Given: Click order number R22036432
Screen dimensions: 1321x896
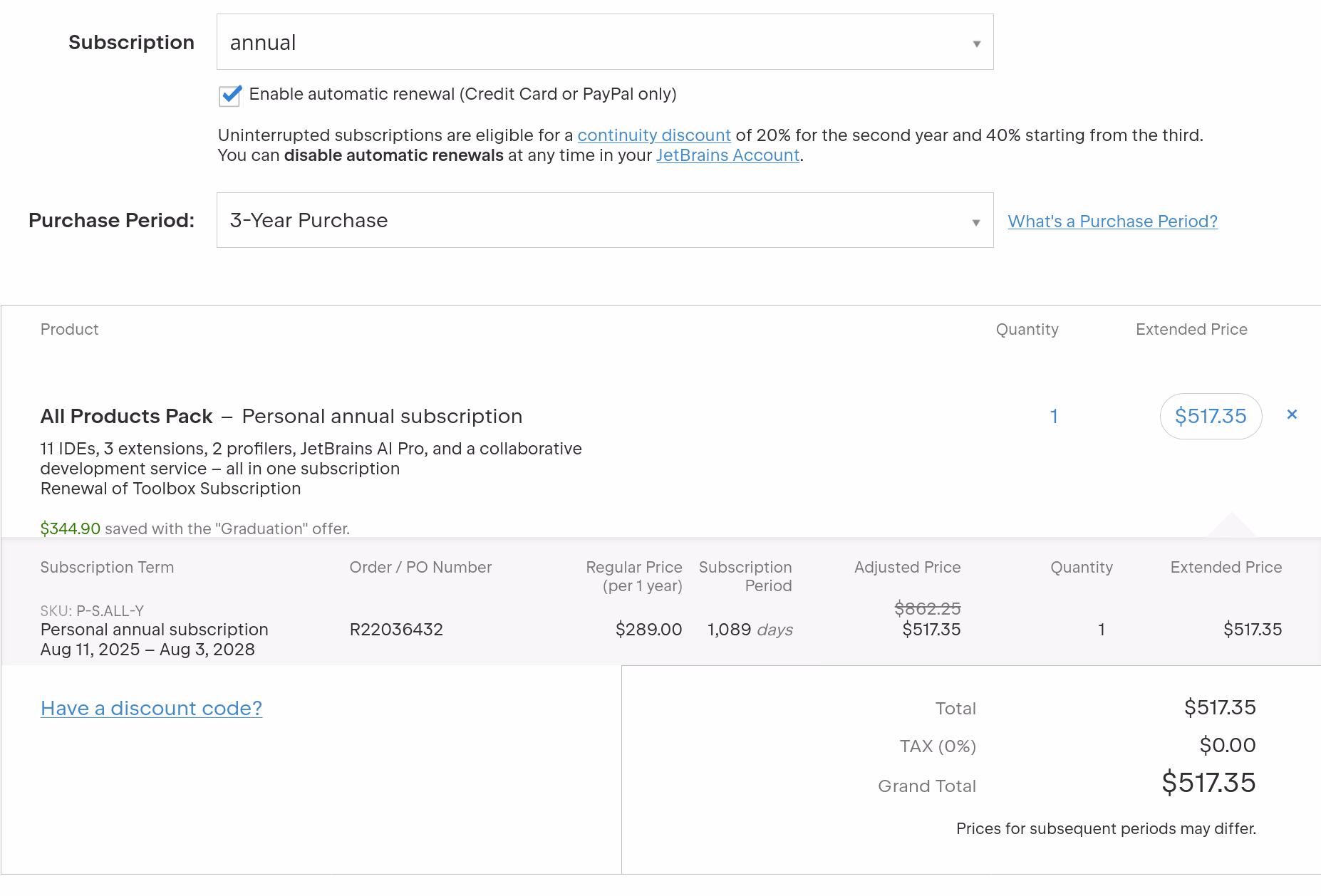Looking at the screenshot, I should (396, 630).
